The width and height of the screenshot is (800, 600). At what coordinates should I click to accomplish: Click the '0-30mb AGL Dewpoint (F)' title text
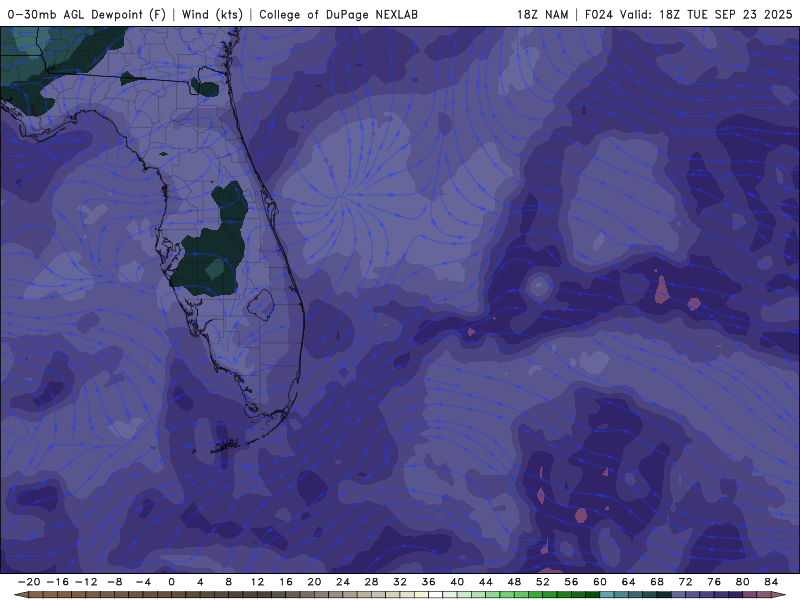(87, 15)
